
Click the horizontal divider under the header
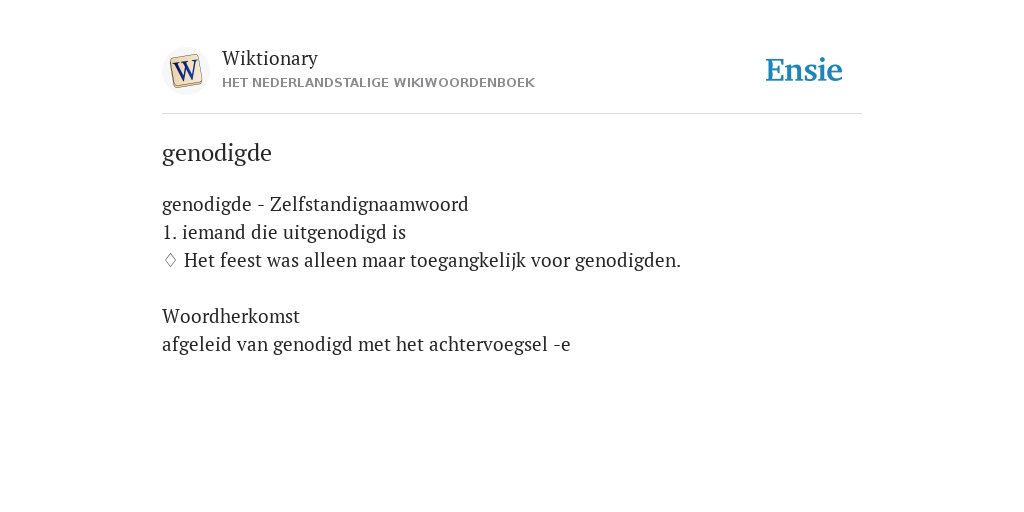coord(512,114)
